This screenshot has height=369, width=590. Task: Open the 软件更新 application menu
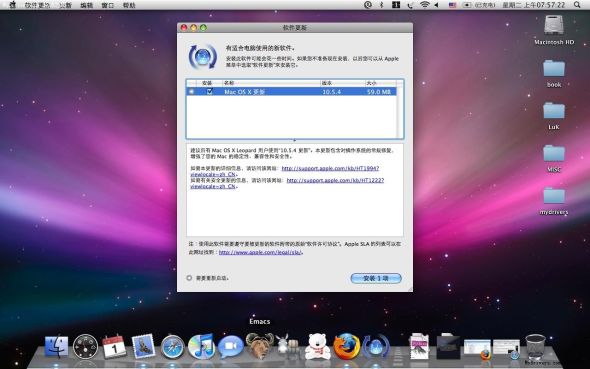point(37,5)
